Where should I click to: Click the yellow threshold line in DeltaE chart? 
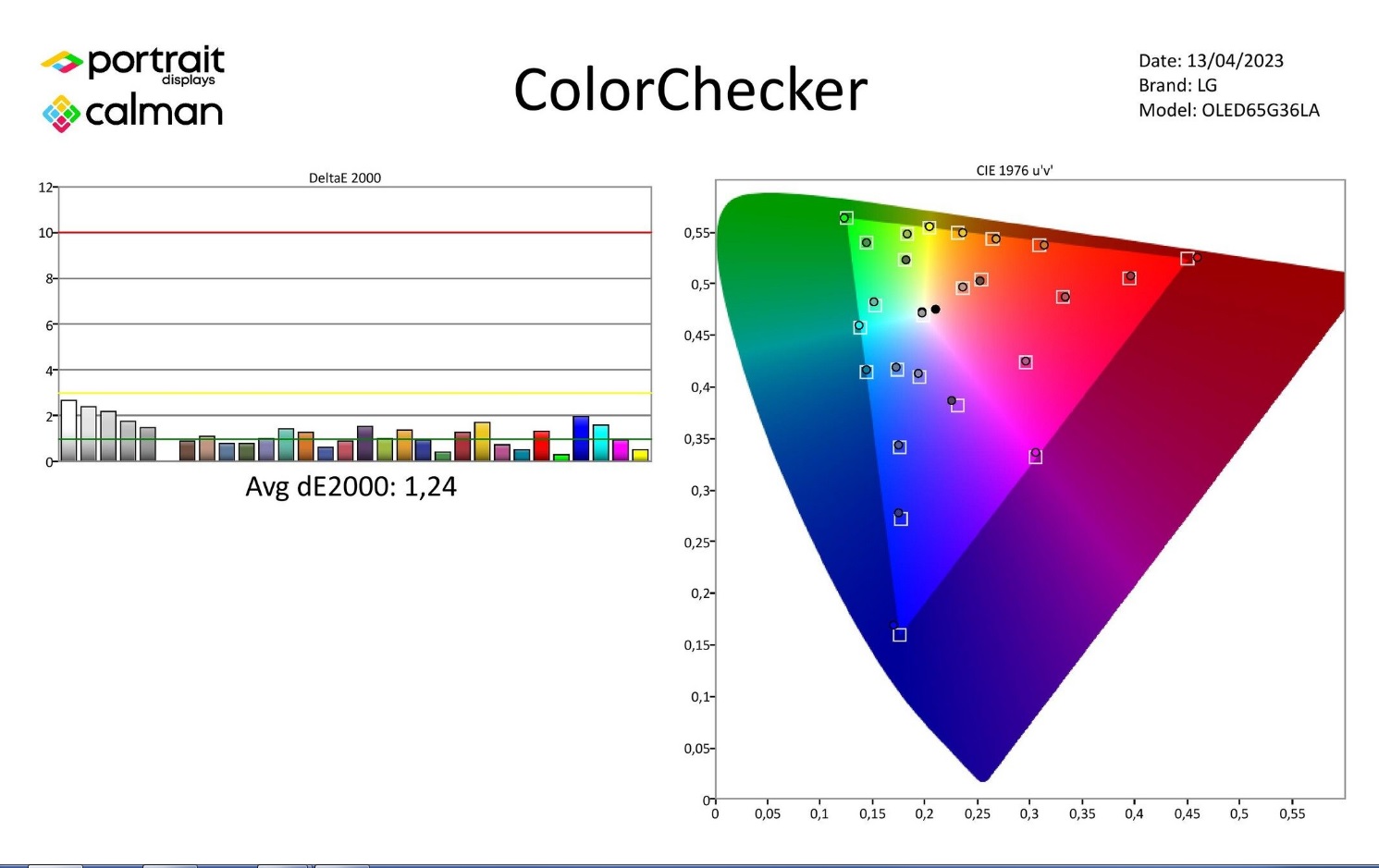point(354,393)
